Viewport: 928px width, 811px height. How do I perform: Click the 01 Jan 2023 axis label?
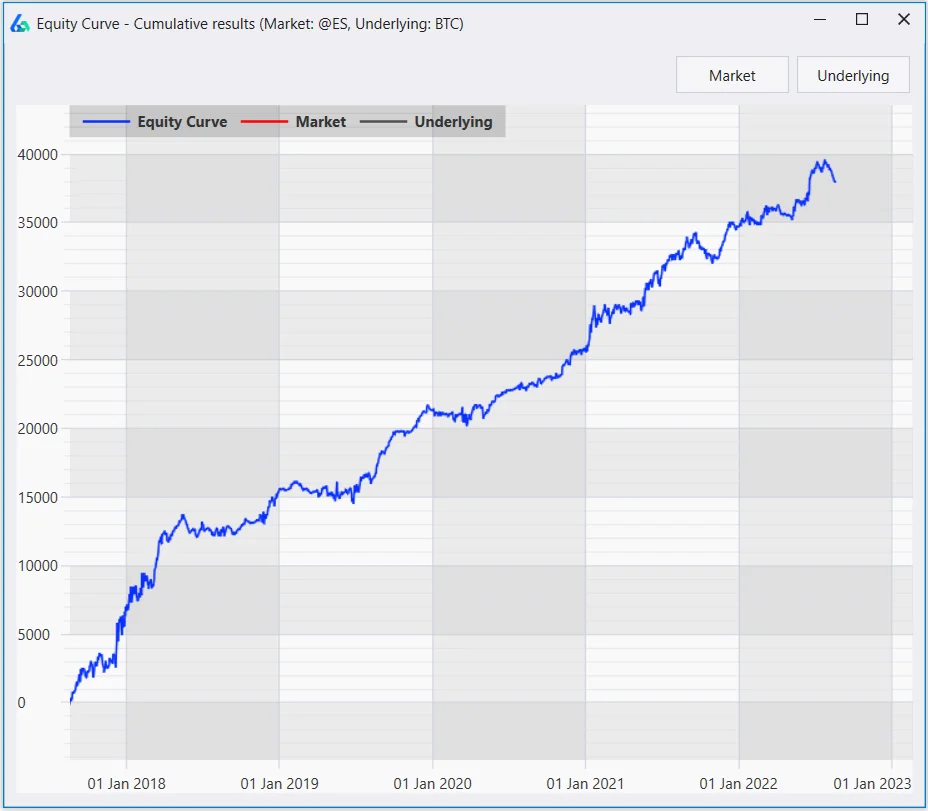click(872, 784)
